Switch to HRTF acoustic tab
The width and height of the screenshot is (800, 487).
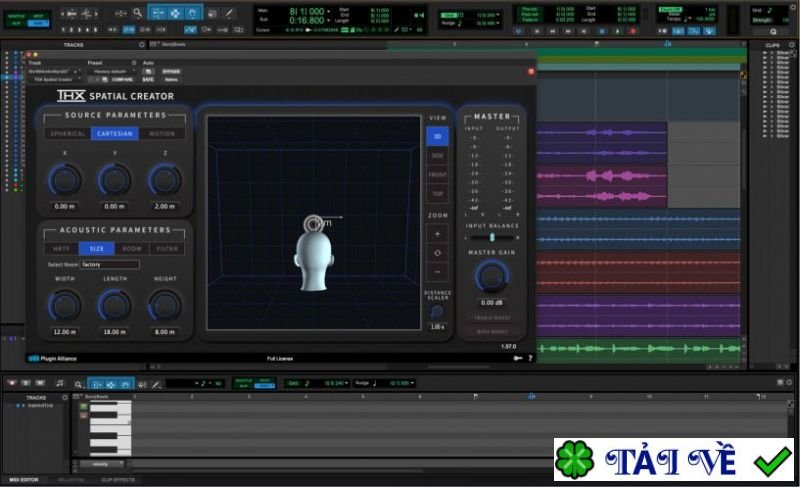61,248
